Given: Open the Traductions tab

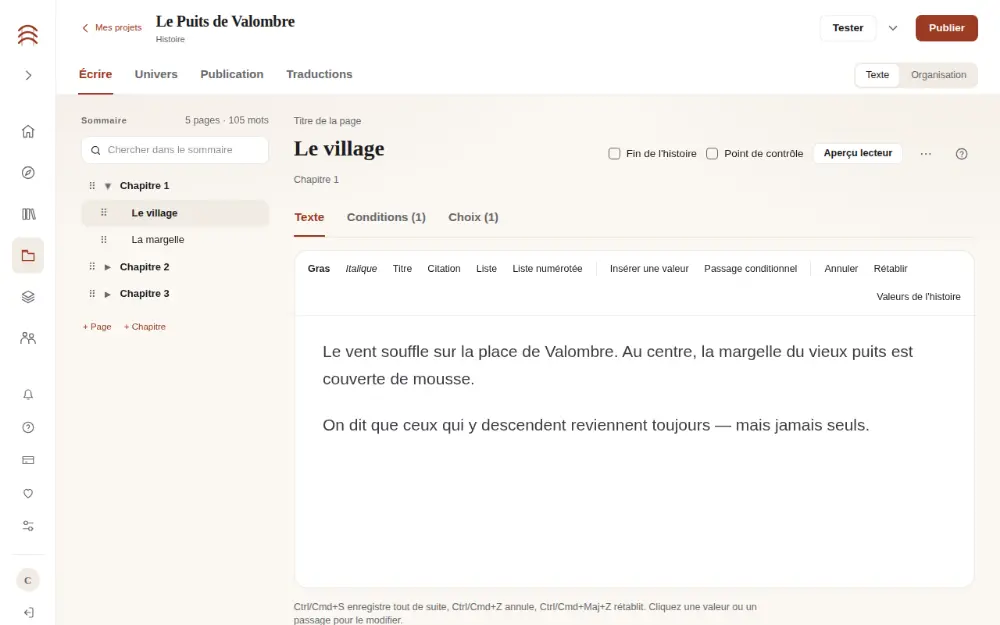Looking at the screenshot, I should (x=320, y=74).
